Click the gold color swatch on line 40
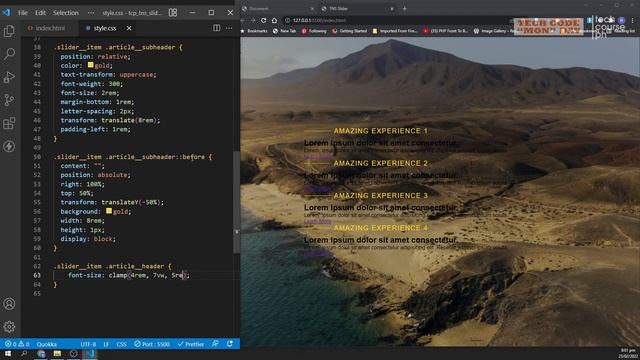Viewport: 640px width, 360px height. click(x=90, y=65)
